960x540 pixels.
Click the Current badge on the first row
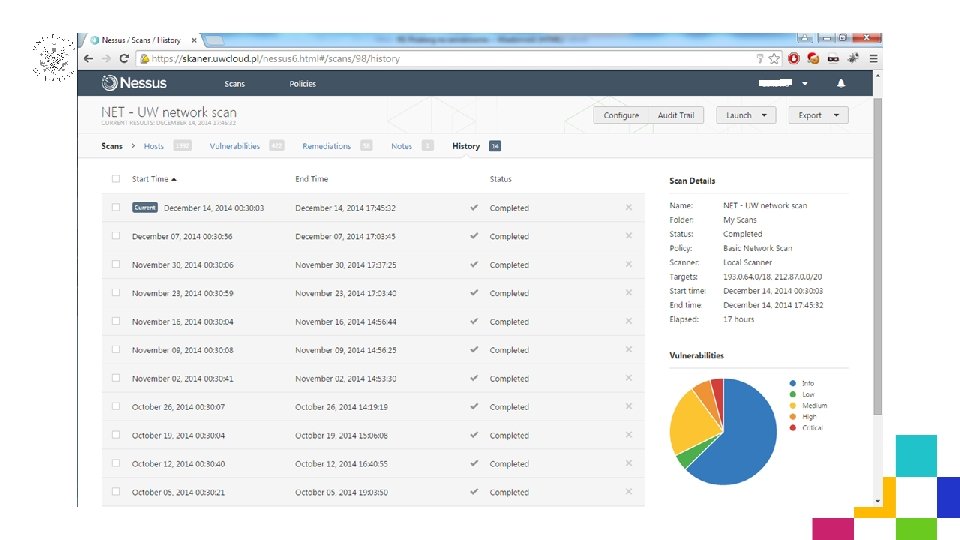pyautogui.click(x=145, y=208)
